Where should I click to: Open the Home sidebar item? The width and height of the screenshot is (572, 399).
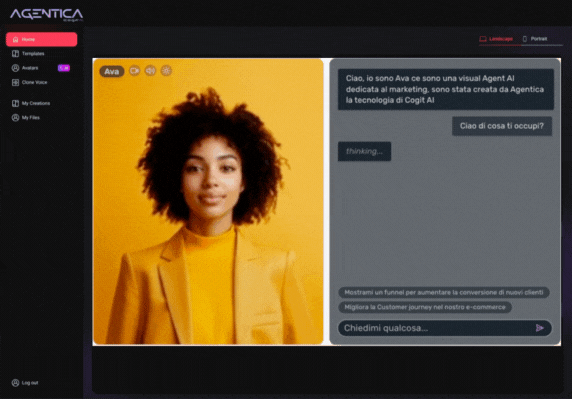click(42, 39)
